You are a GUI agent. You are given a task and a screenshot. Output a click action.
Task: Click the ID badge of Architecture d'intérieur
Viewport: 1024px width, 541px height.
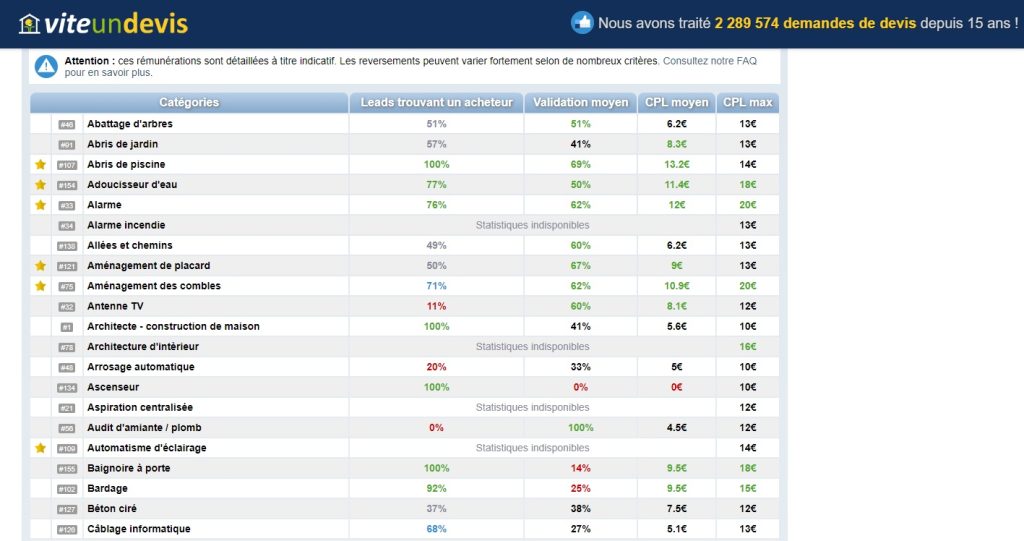point(67,347)
